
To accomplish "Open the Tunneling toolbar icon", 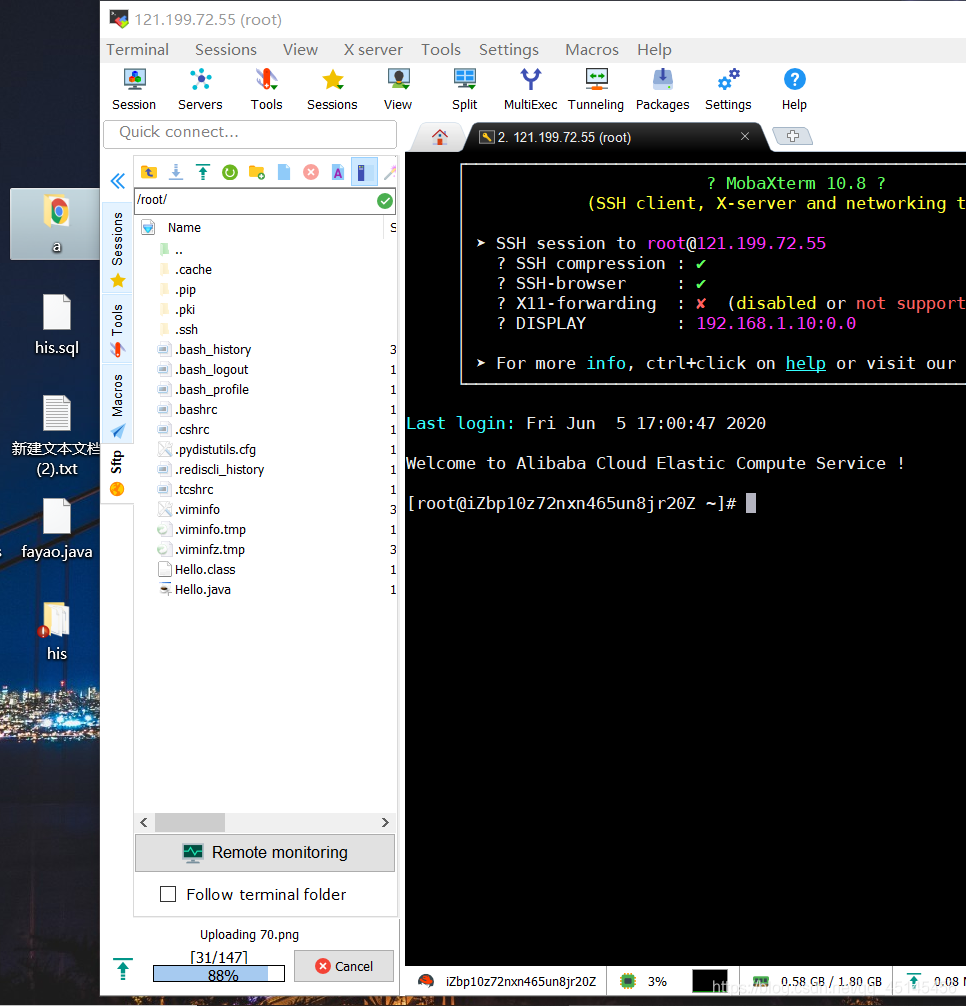I will point(596,90).
